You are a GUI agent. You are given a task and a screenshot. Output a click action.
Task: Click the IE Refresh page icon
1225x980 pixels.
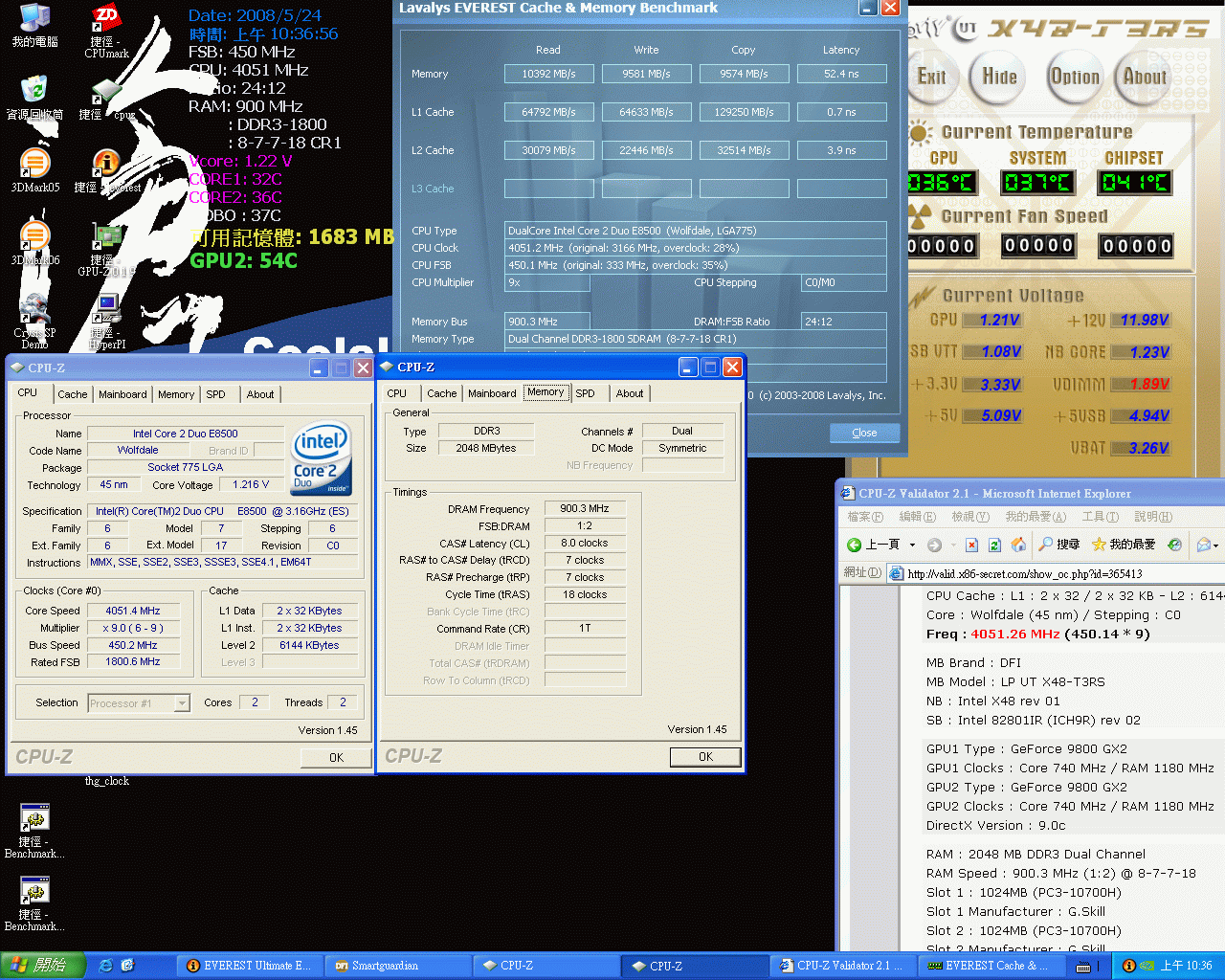coord(994,545)
